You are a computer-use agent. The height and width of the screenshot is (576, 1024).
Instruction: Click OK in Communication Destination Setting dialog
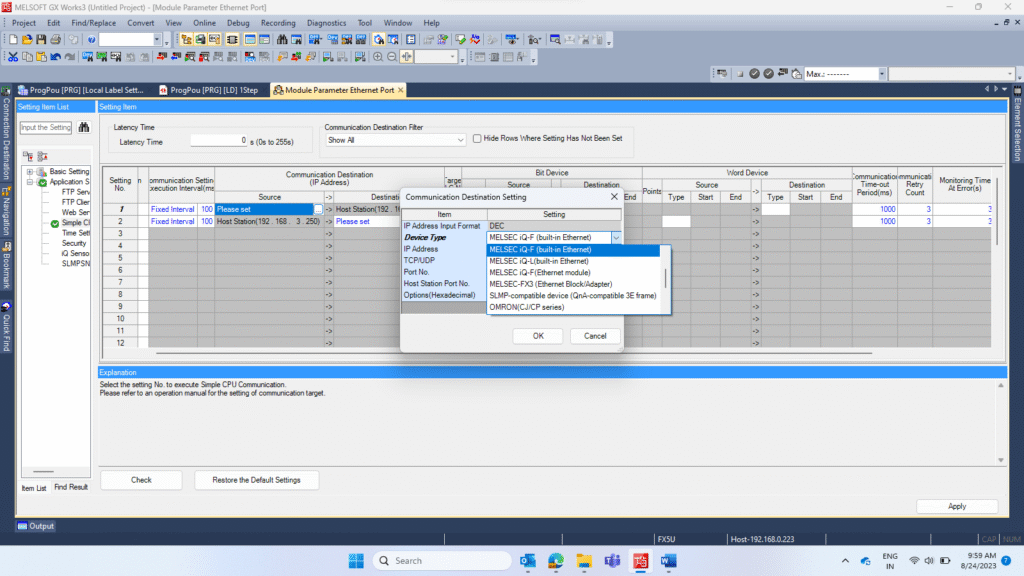537,336
